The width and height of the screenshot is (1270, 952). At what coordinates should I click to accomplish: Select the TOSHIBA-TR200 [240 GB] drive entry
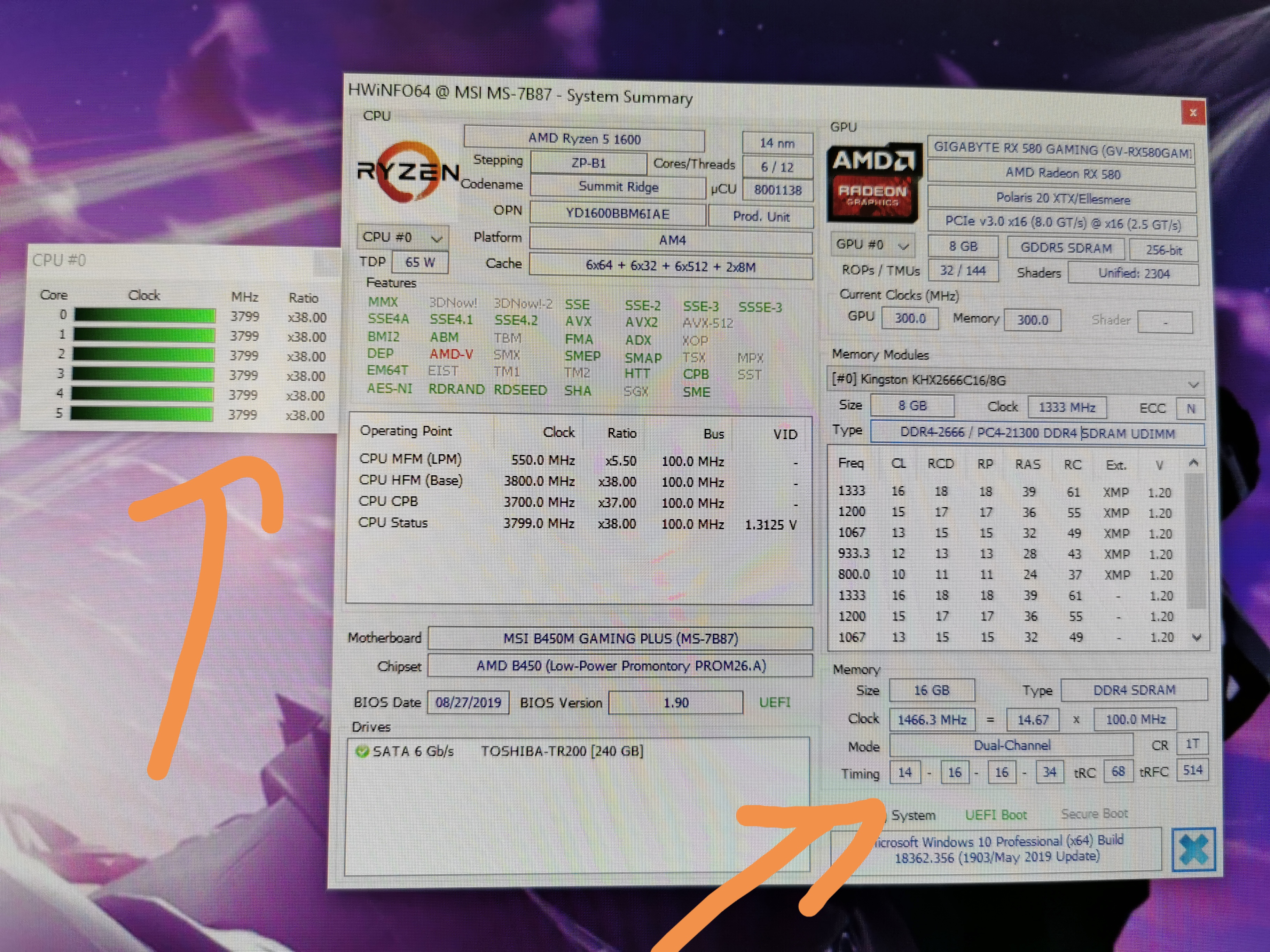tap(562, 751)
